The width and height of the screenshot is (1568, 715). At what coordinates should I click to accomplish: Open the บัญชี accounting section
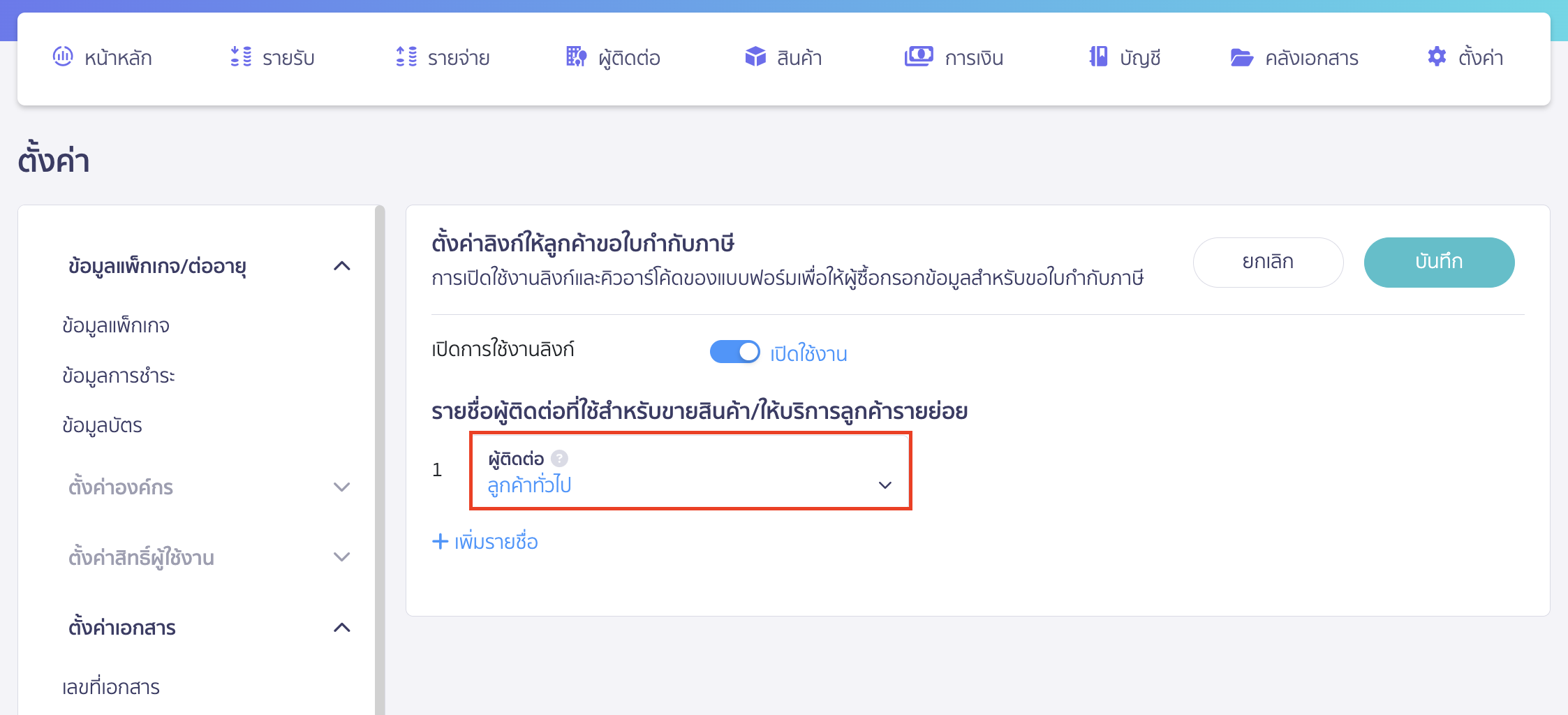pos(1124,57)
